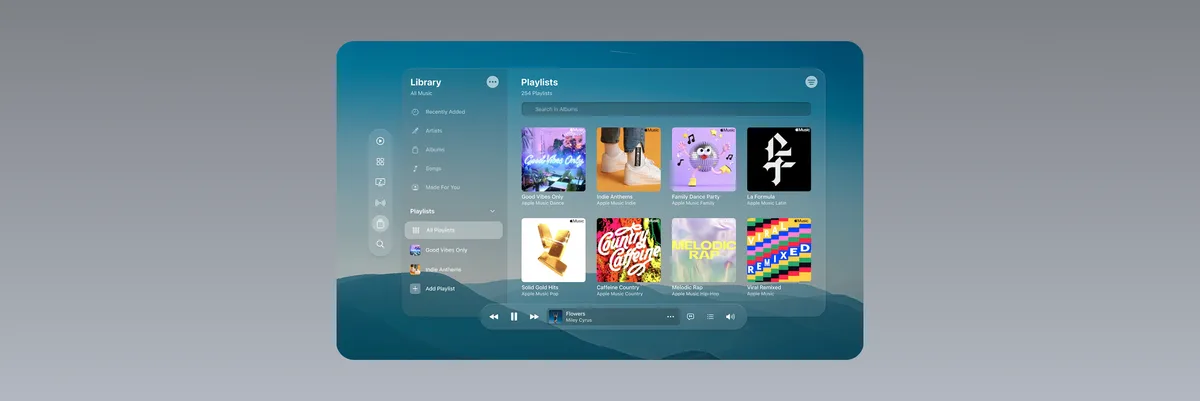Open the La Formula playlist cover
Viewport: 1200px width, 401px height.
(779, 159)
